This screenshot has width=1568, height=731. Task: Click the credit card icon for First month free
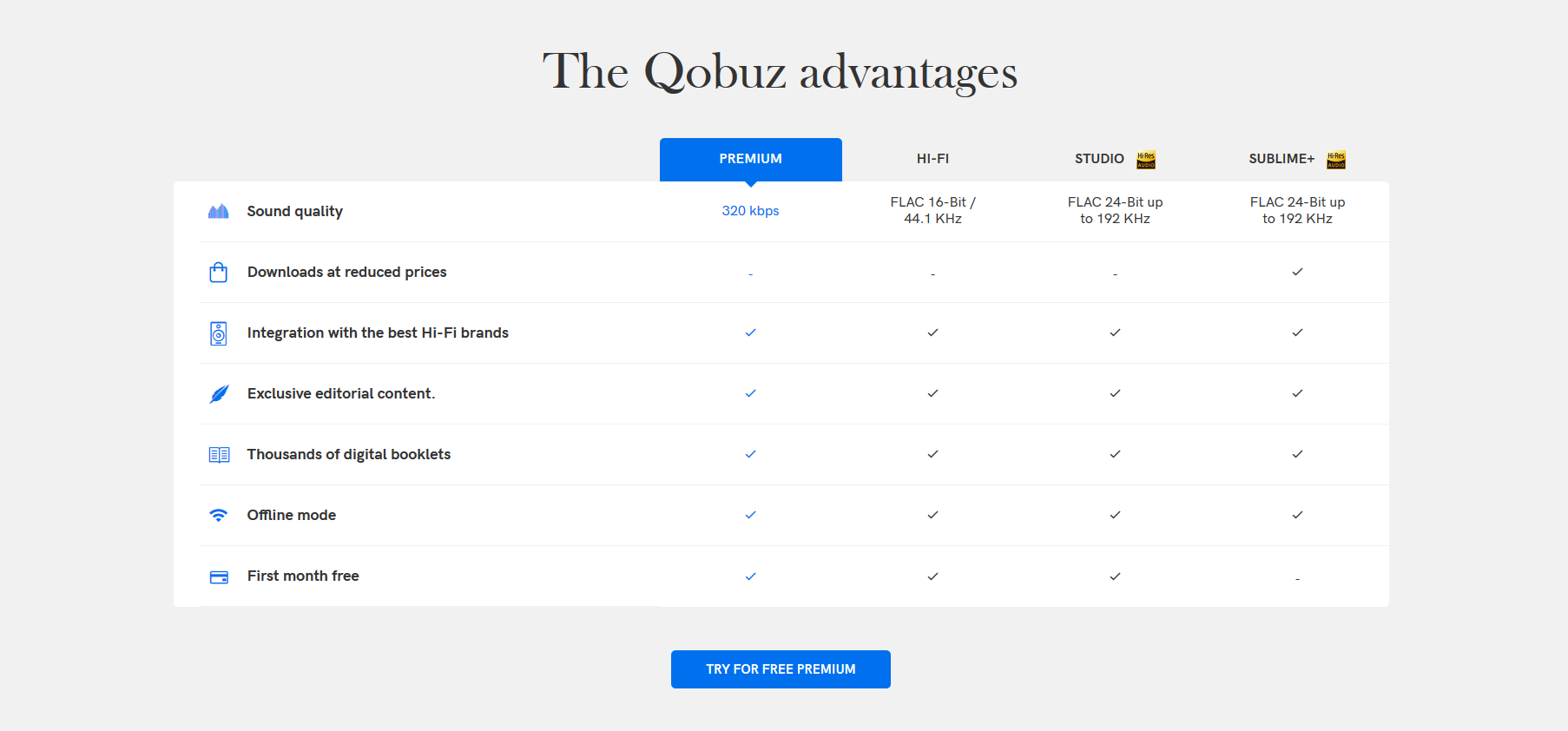coord(219,577)
